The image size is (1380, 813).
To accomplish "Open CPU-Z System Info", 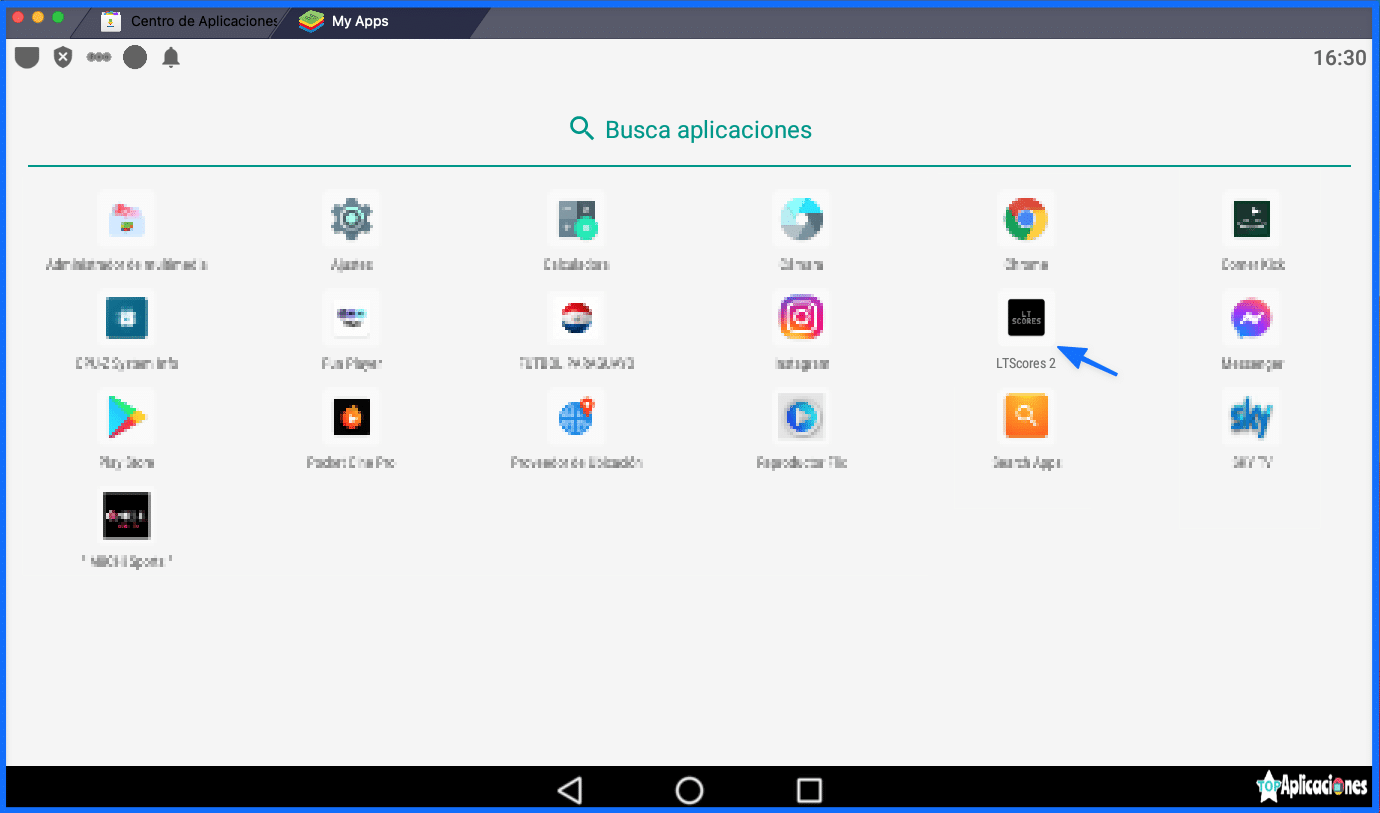I will 126,317.
